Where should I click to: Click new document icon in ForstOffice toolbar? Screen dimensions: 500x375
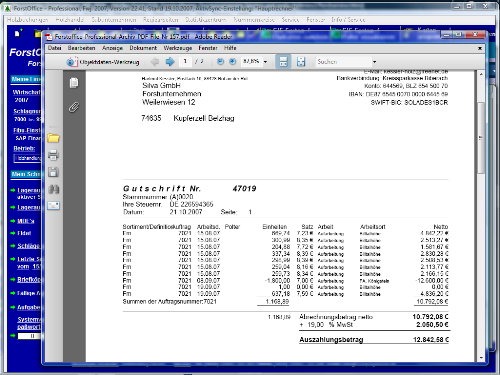point(18,33)
